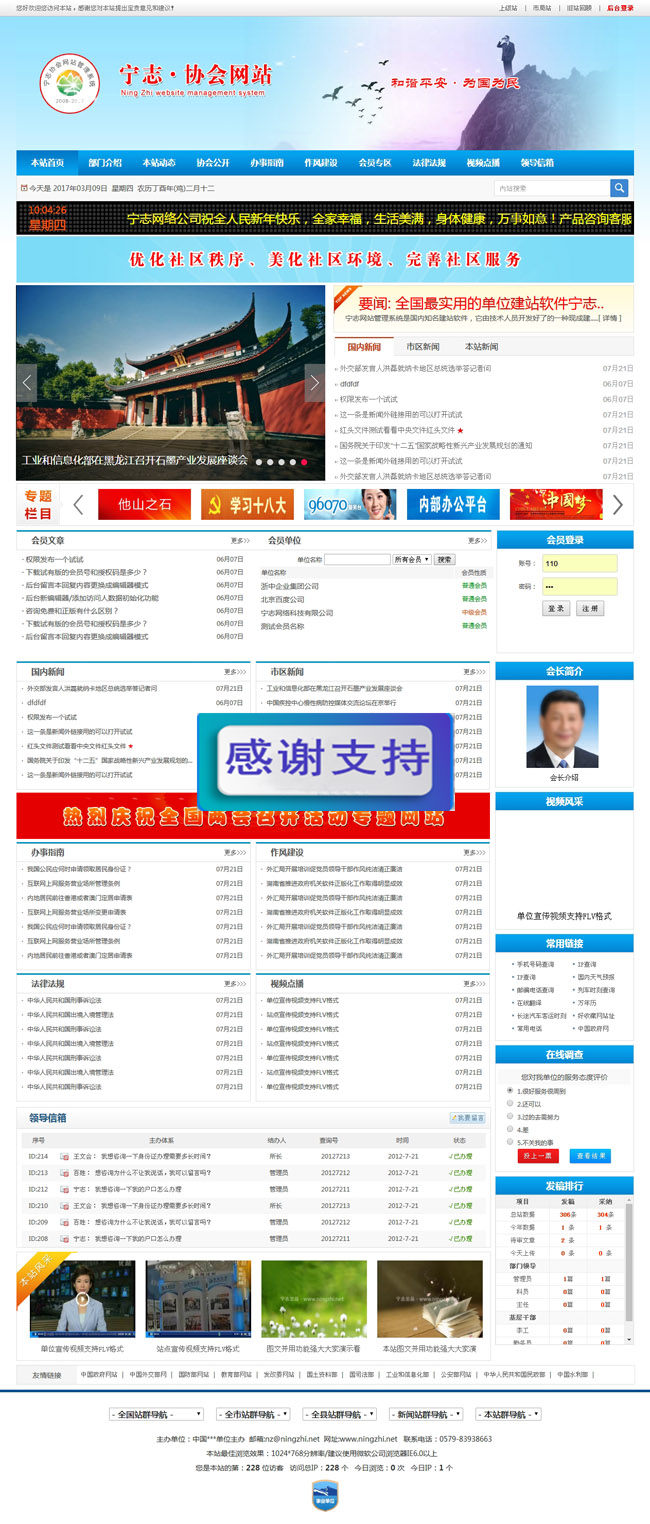Open the 所有会员 member type dropdown

click(x=411, y=560)
